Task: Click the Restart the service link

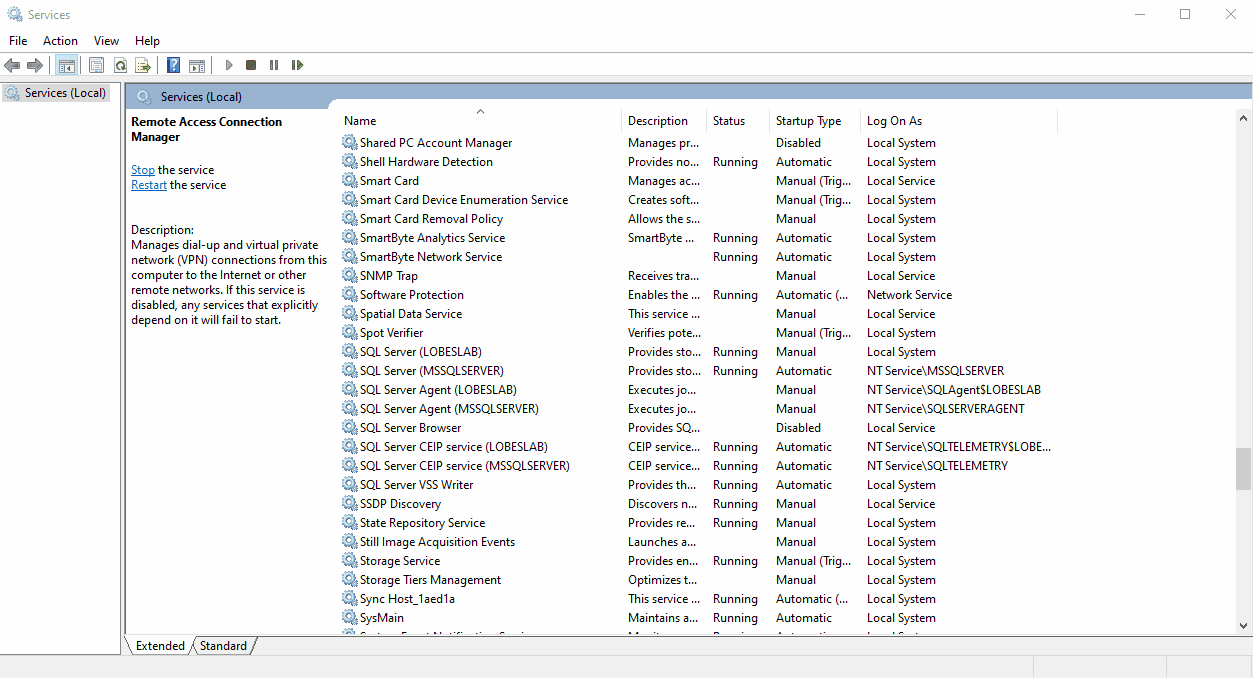Action: click(149, 185)
